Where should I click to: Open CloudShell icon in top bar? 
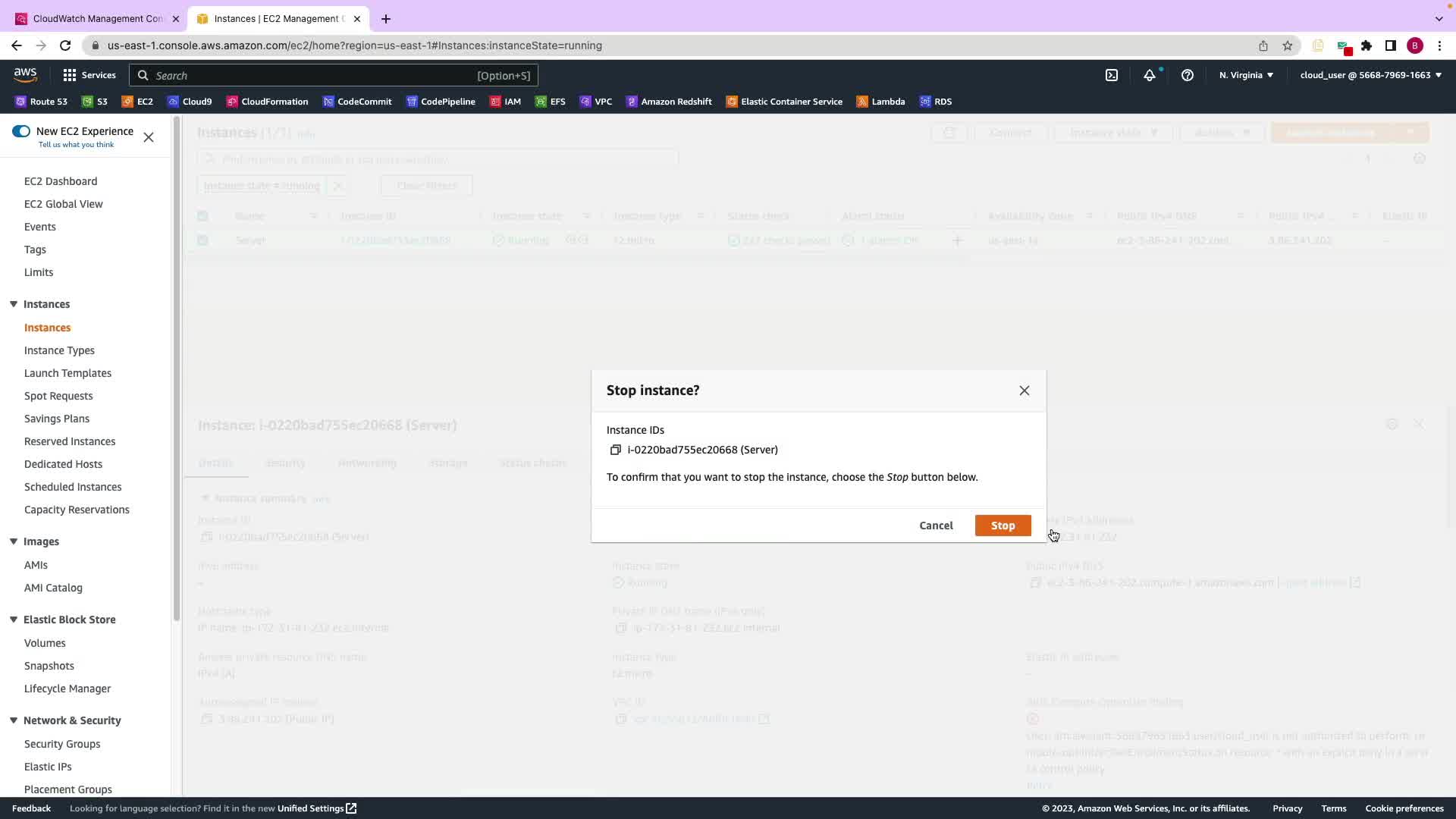click(1112, 75)
